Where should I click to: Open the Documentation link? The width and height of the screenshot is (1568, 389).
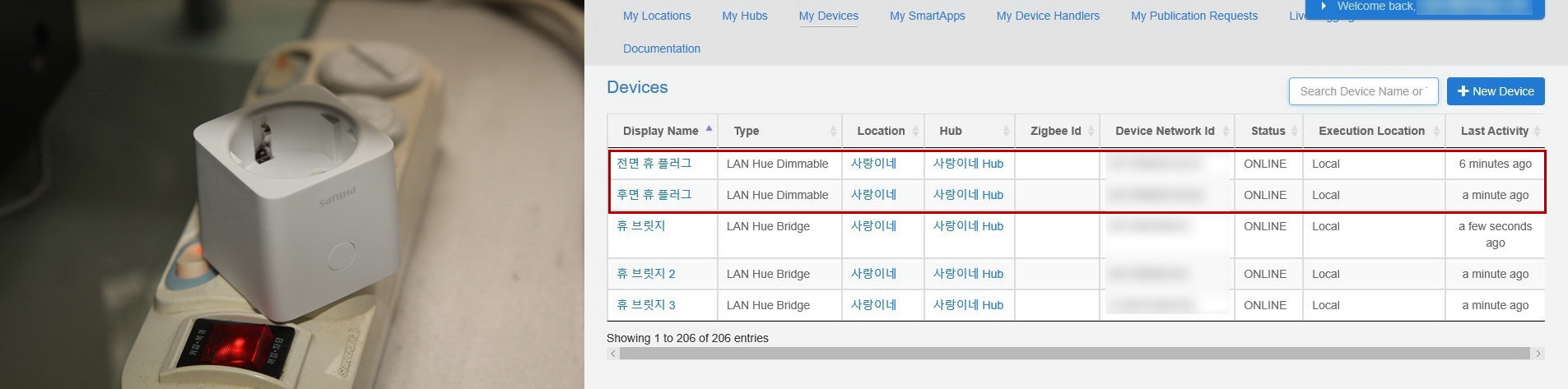(662, 49)
